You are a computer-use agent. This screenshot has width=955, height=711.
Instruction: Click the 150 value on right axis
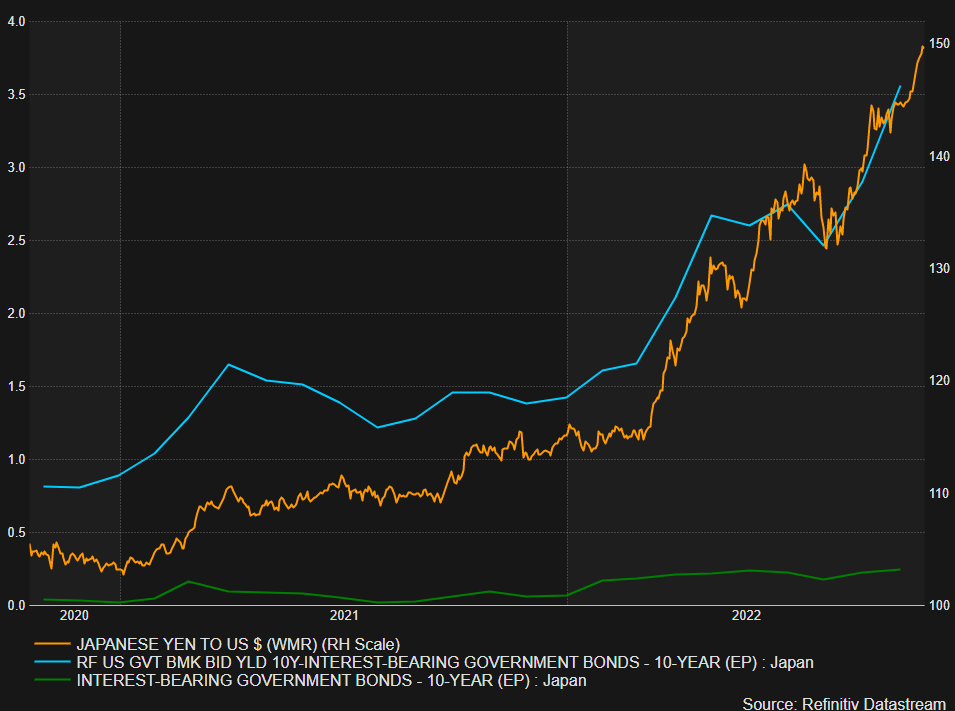pyautogui.click(x=940, y=43)
